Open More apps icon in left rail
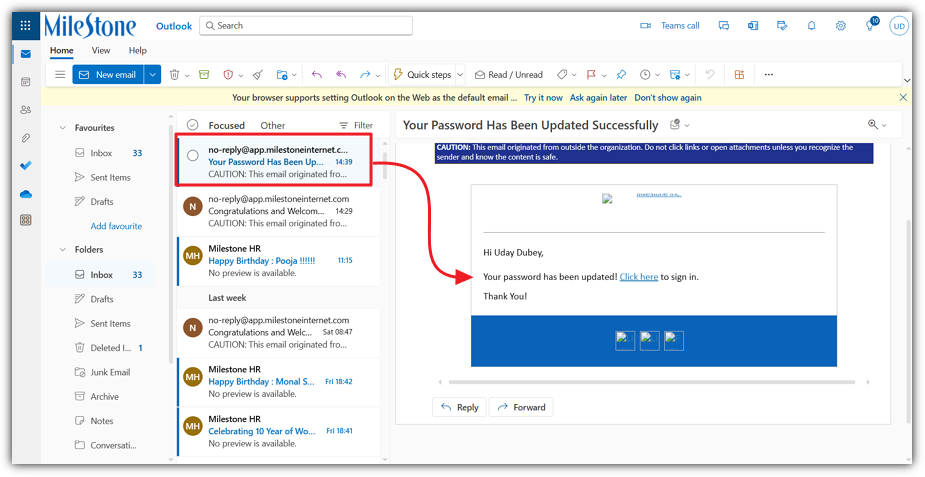925x477 pixels. pyautogui.click(x=25, y=220)
